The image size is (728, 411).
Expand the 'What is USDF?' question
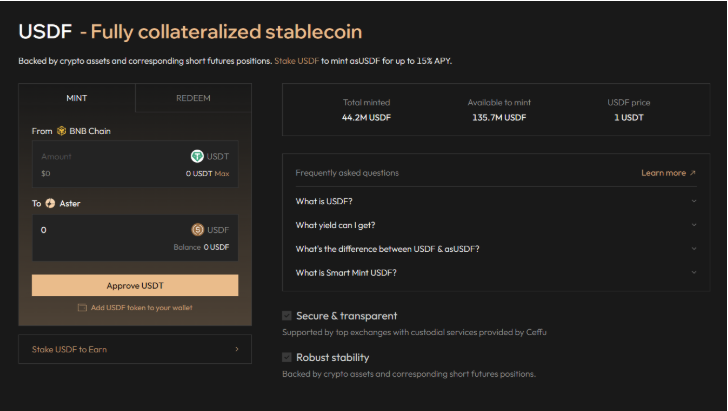[x=693, y=201]
